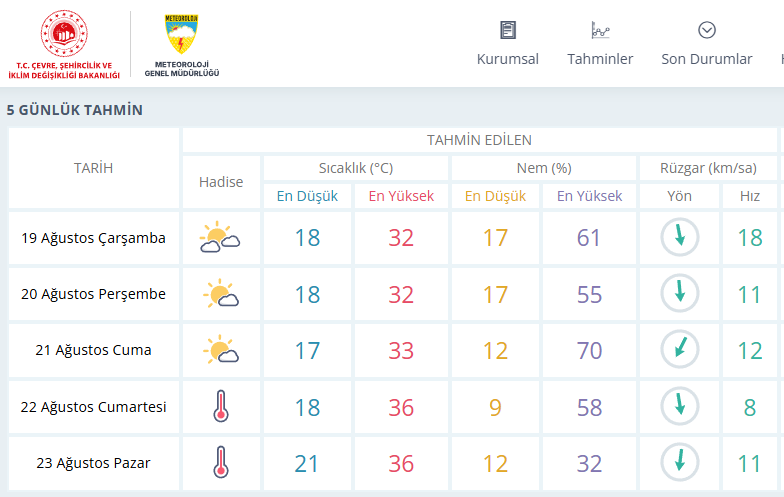The width and height of the screenshot is (784, 497).
Task: Click the Rüzgar (km/sa) column header
Action: (708, 168)
